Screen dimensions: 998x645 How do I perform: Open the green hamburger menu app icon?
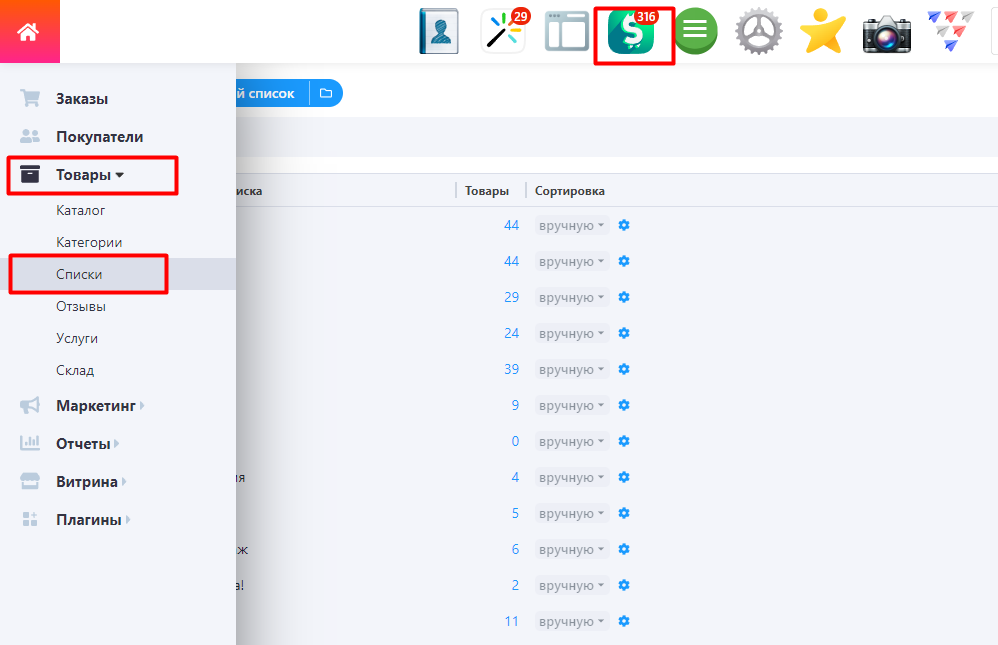pos(695,32)
